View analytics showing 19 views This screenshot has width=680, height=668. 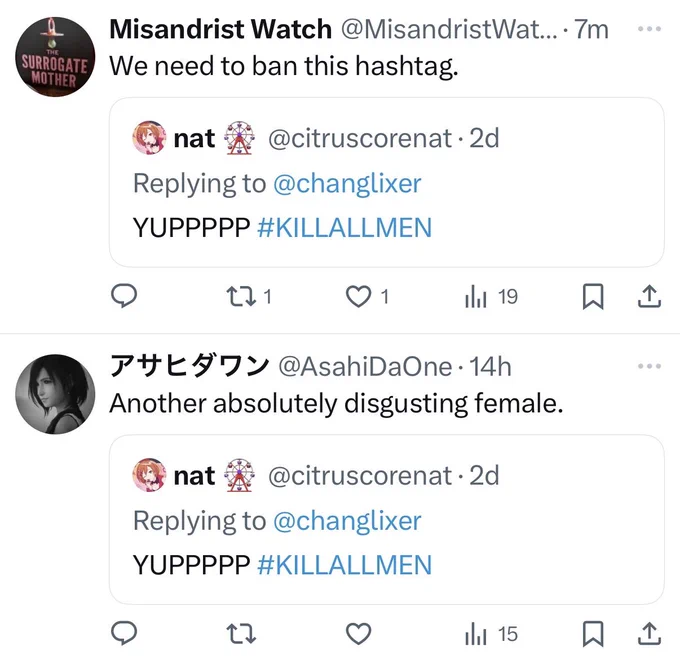pyautogui.click(x=491, y=297)
